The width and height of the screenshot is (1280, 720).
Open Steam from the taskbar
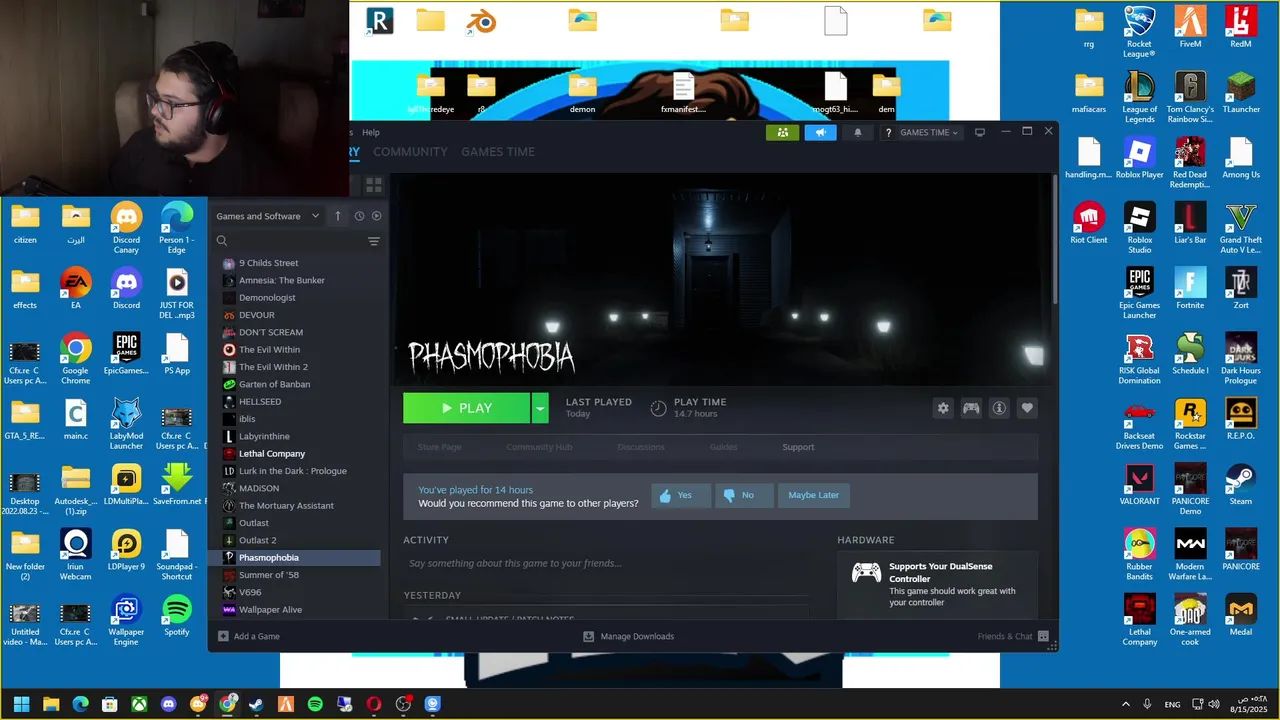click(256, 705)
